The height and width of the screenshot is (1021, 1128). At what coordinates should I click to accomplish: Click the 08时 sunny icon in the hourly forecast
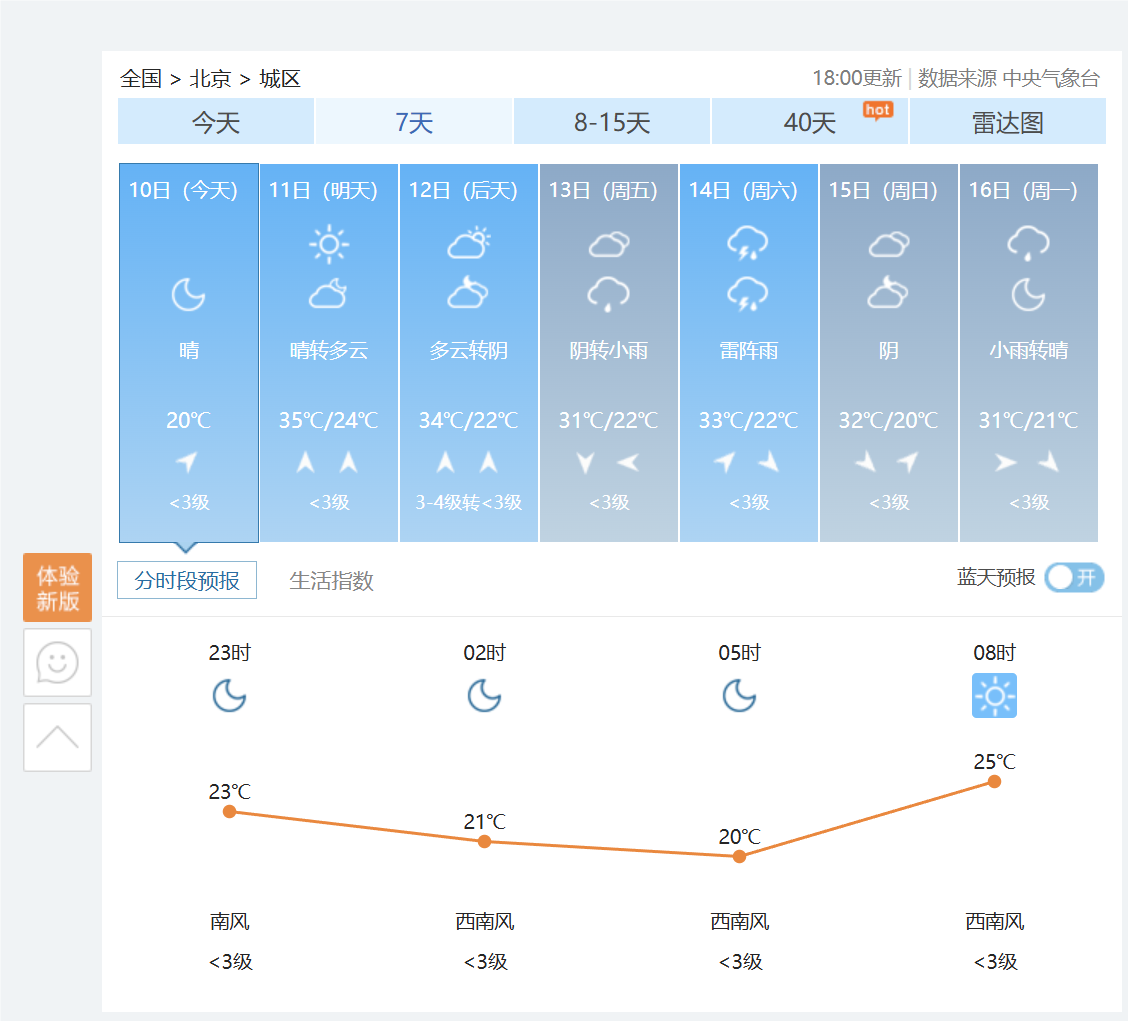tap(994, 696)
